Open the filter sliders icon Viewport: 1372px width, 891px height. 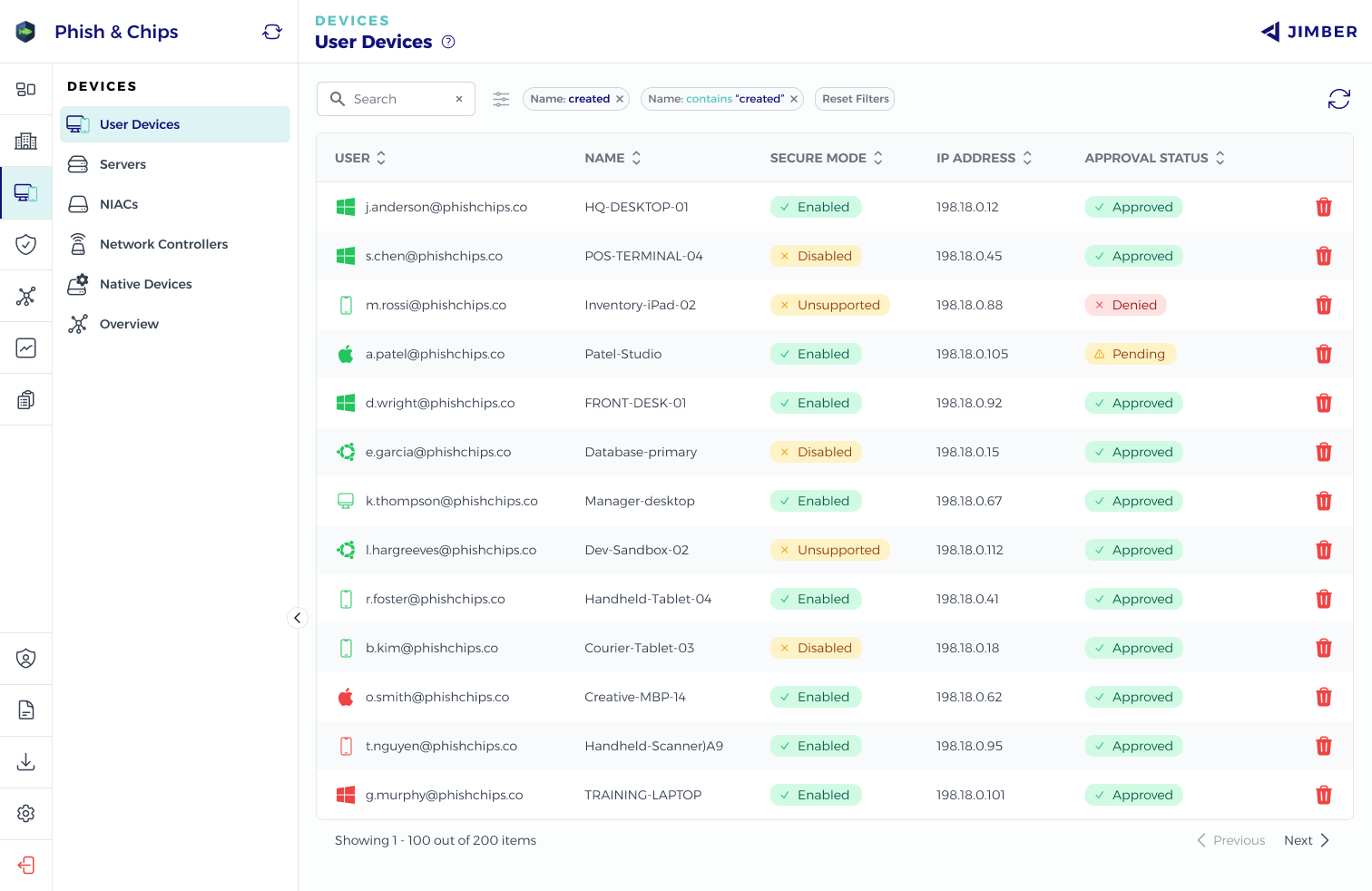[x=501, y=99]
